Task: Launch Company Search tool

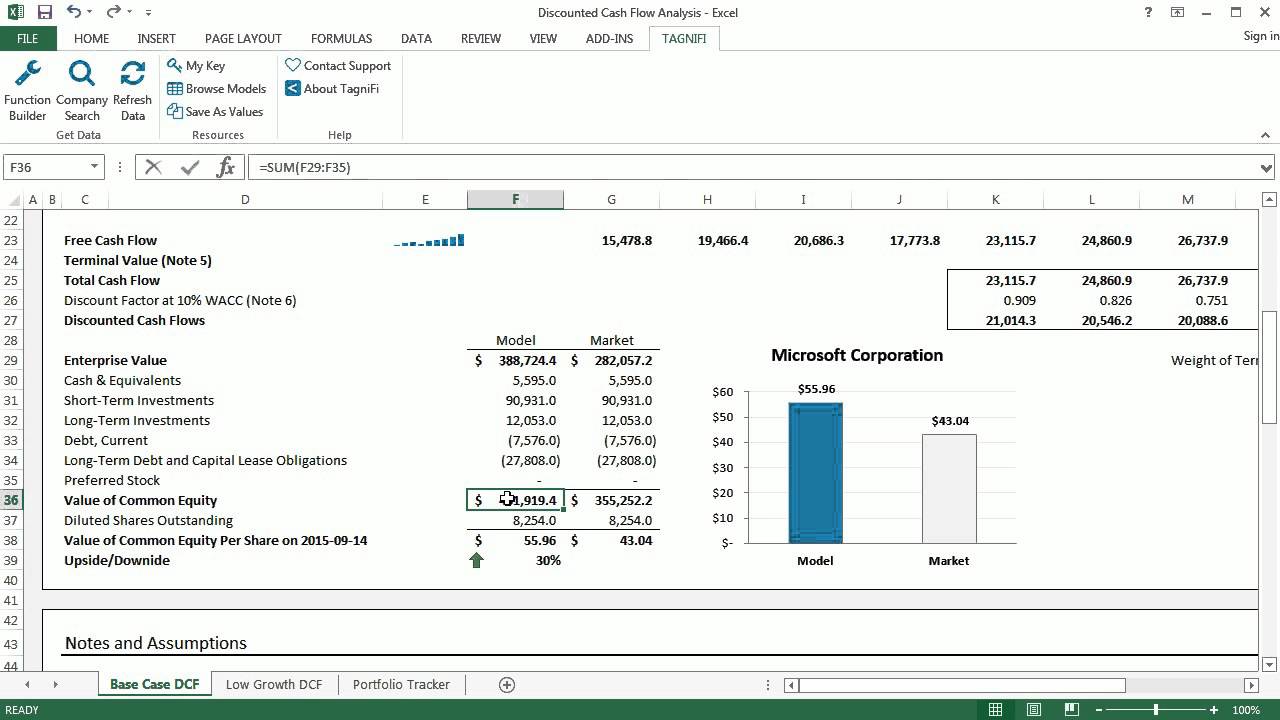Action: [82, 90]
